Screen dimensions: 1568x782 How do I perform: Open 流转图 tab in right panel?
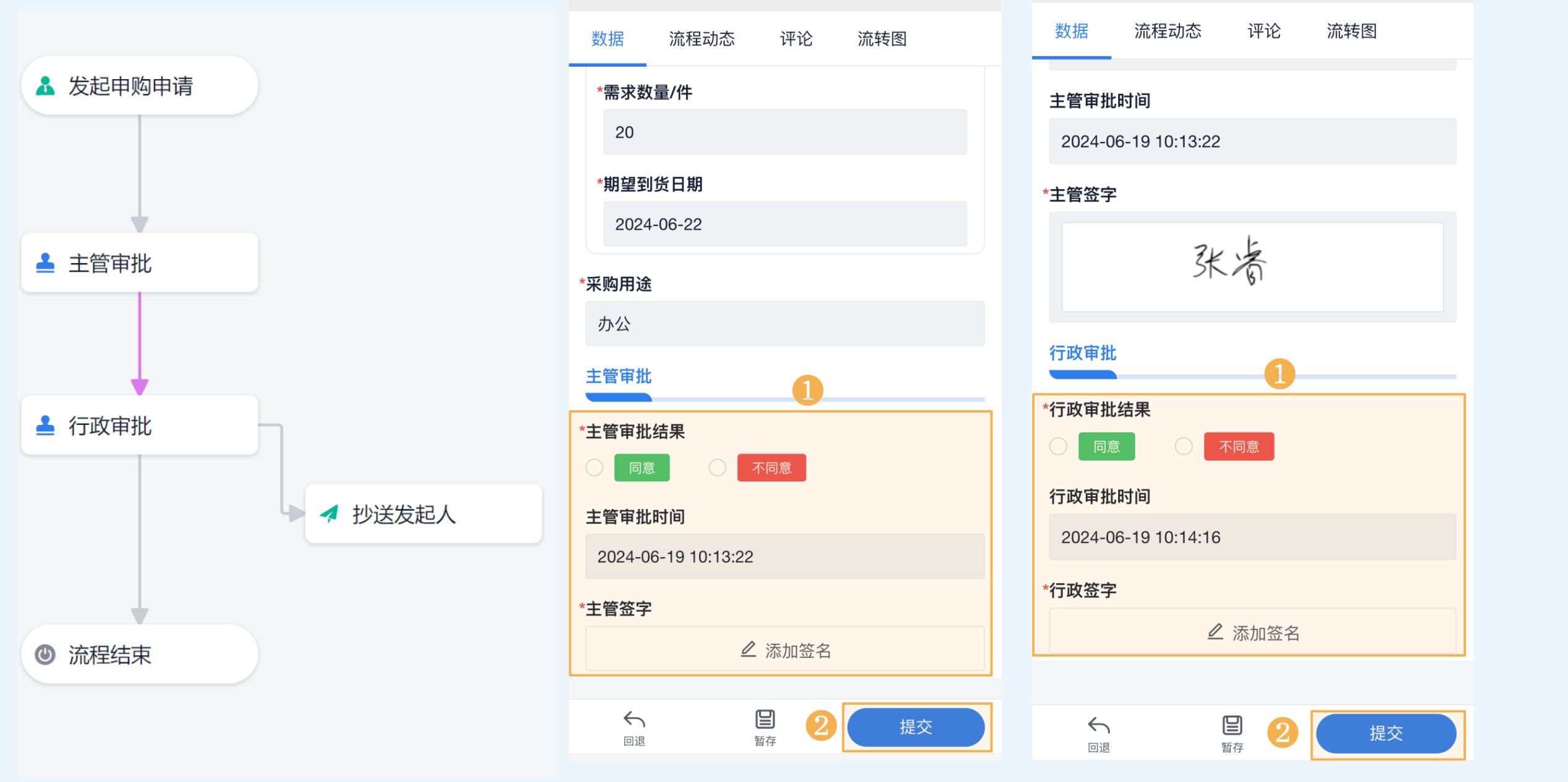click(x=1351, y=31)
